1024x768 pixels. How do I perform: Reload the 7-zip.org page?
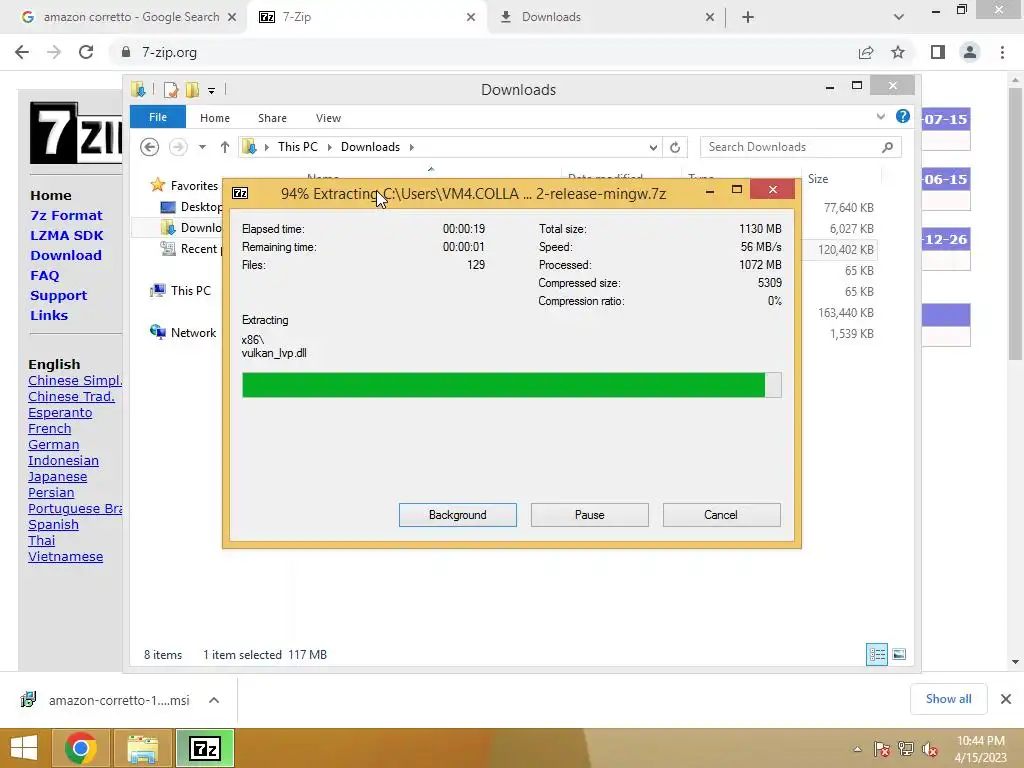click(86, 52)
